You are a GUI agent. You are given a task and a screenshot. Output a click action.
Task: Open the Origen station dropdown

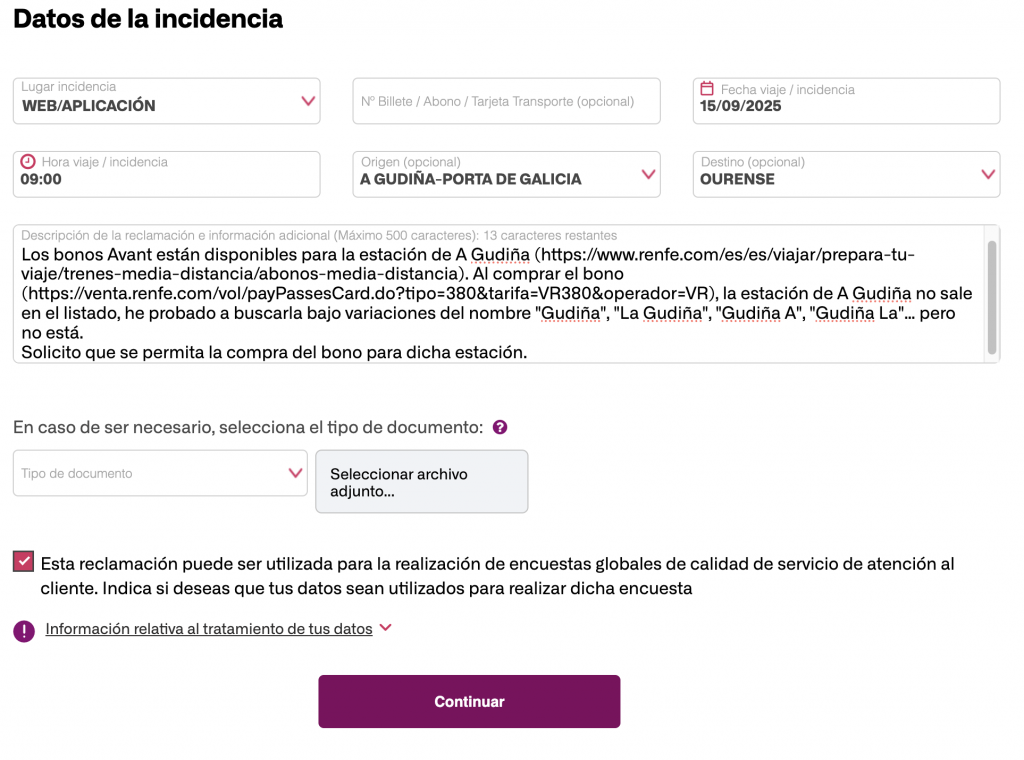click(x=648, y=174)
